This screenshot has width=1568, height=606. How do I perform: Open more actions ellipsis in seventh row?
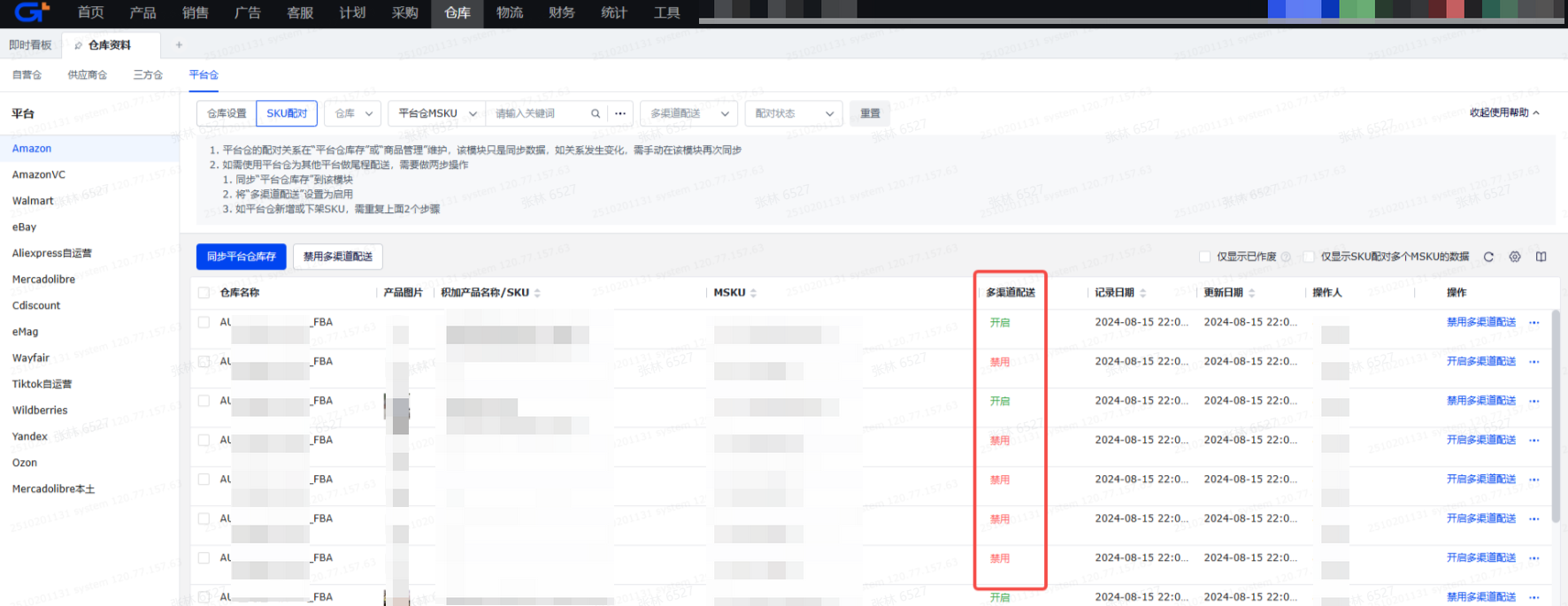pos(1534,558)
